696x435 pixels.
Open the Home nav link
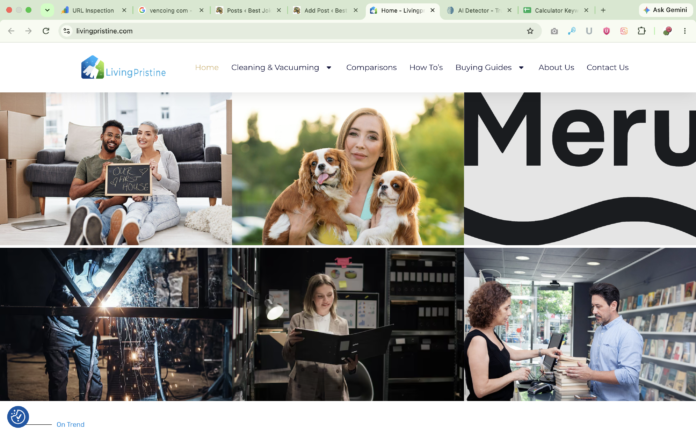[x=207, y=67]
